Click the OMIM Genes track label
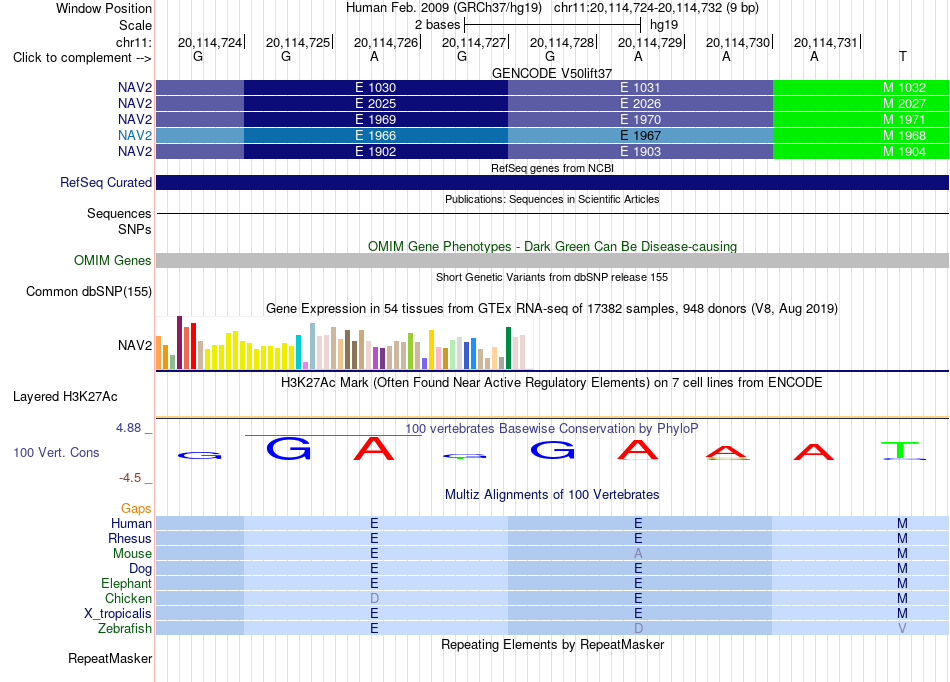The height and width of the screenshot is (682, 950). click(112, 260)
